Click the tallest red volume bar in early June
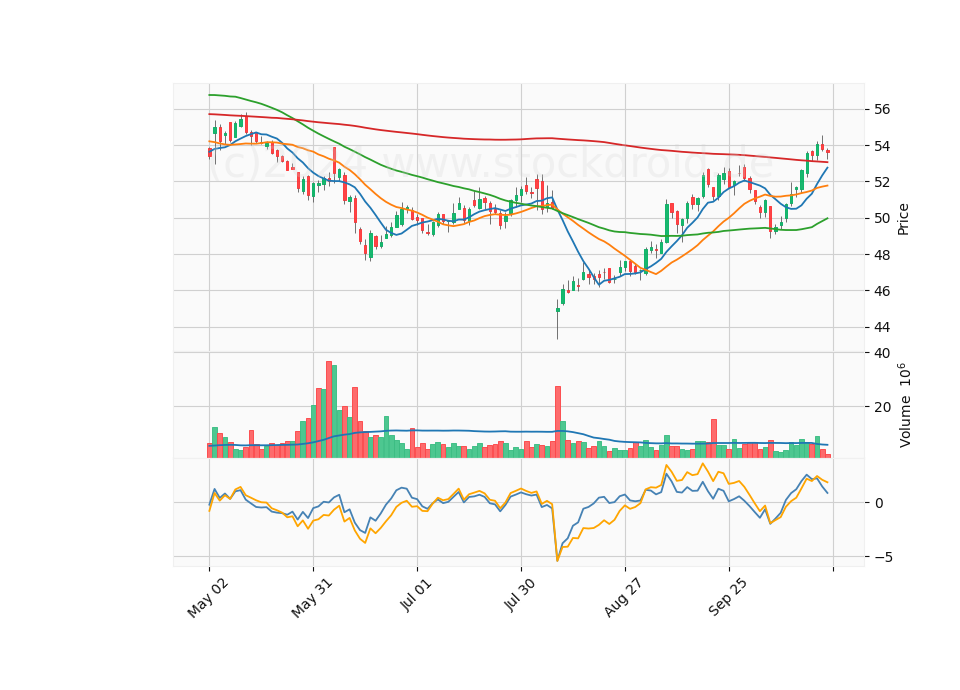 coord(329,409)
